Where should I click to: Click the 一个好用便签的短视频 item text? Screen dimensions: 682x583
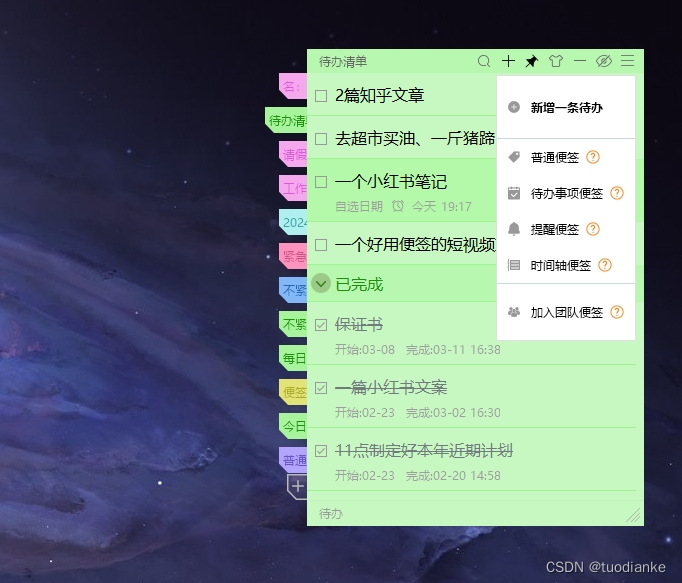pyautogui.click(x=415, y=245)
